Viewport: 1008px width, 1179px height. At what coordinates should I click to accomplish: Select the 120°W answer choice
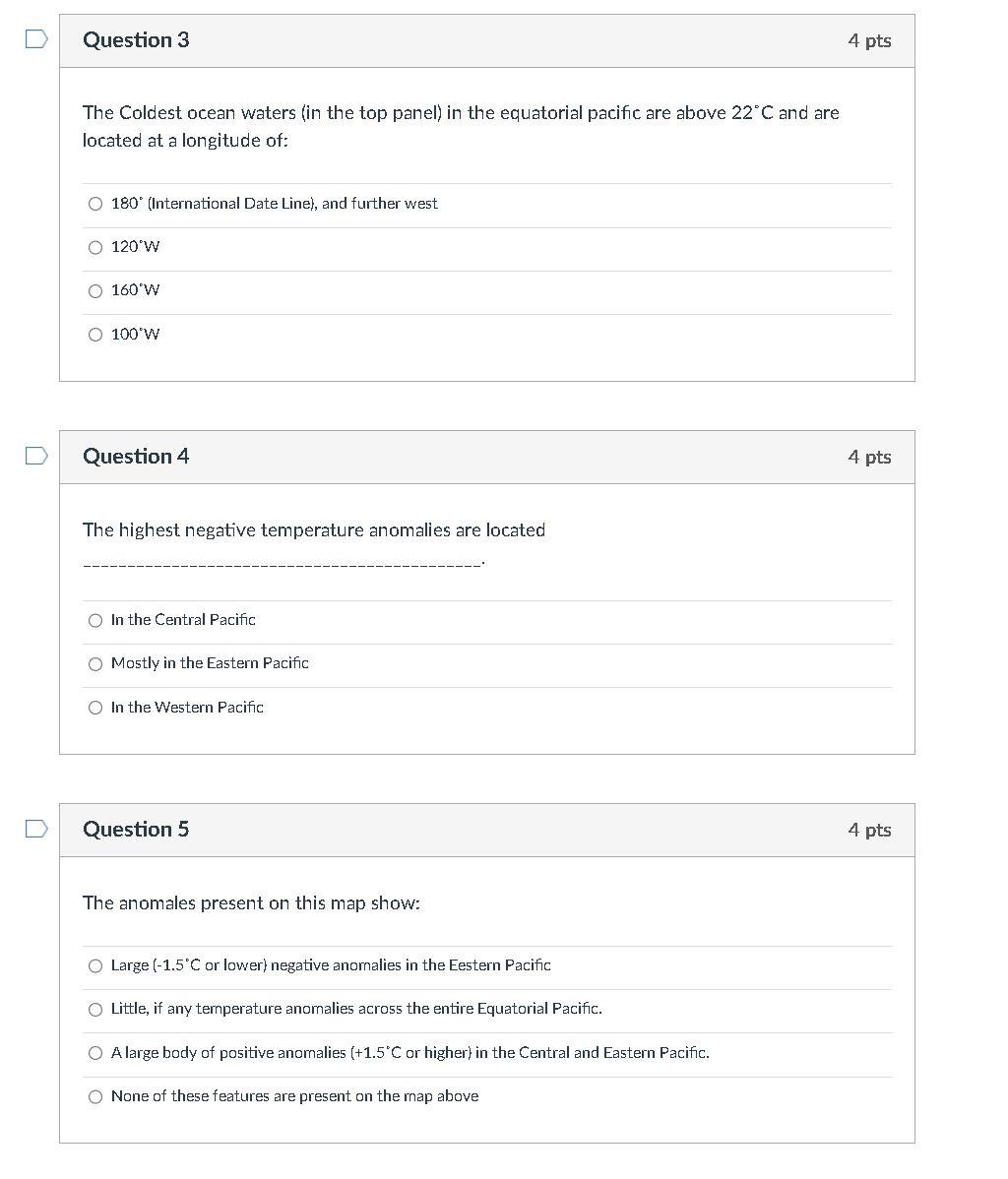[95, 247]
